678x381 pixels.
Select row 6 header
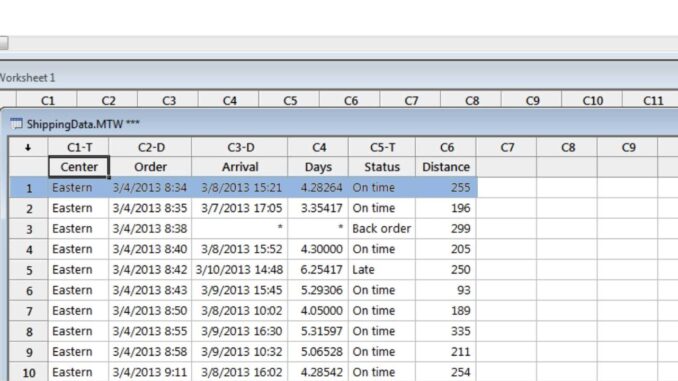[x=29, y=290]
